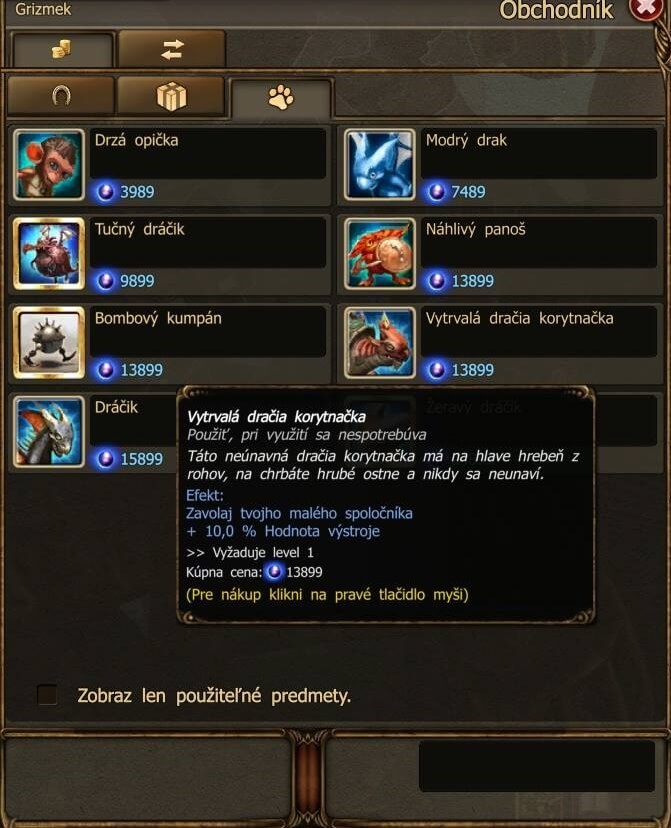This screenshot has height=828, width=671.
Task: Click the 3989 price of Drzá opička
Action: tap(137, 192)
